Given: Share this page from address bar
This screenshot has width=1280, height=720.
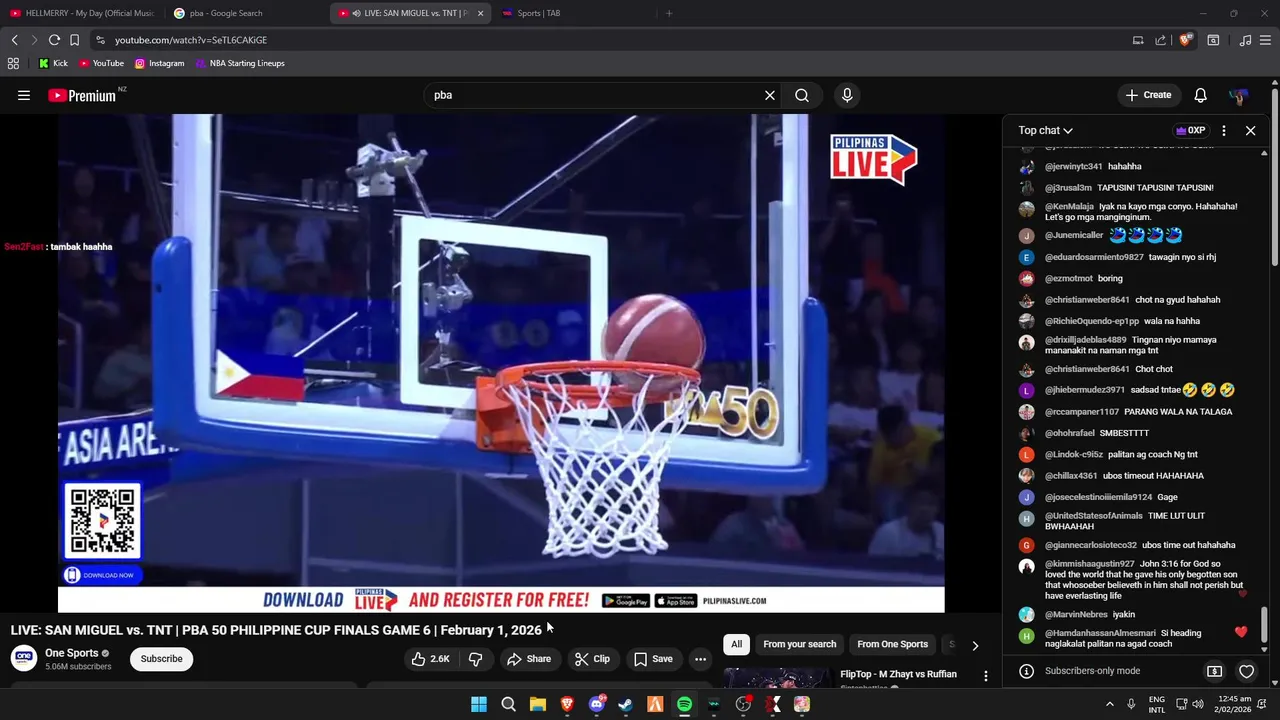Looking at the screenshot, I should pyautogui.click(x=1161, y=40).
